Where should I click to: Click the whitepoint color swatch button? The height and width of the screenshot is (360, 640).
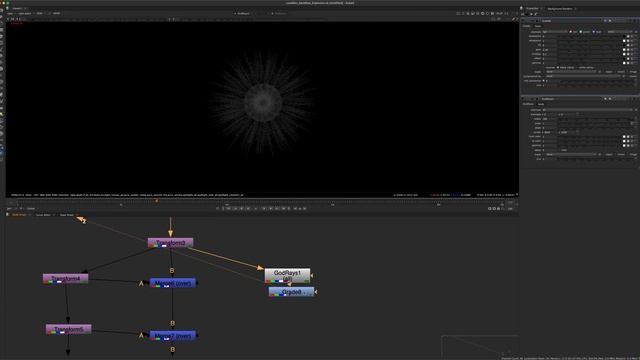click(x=624, y=41)
